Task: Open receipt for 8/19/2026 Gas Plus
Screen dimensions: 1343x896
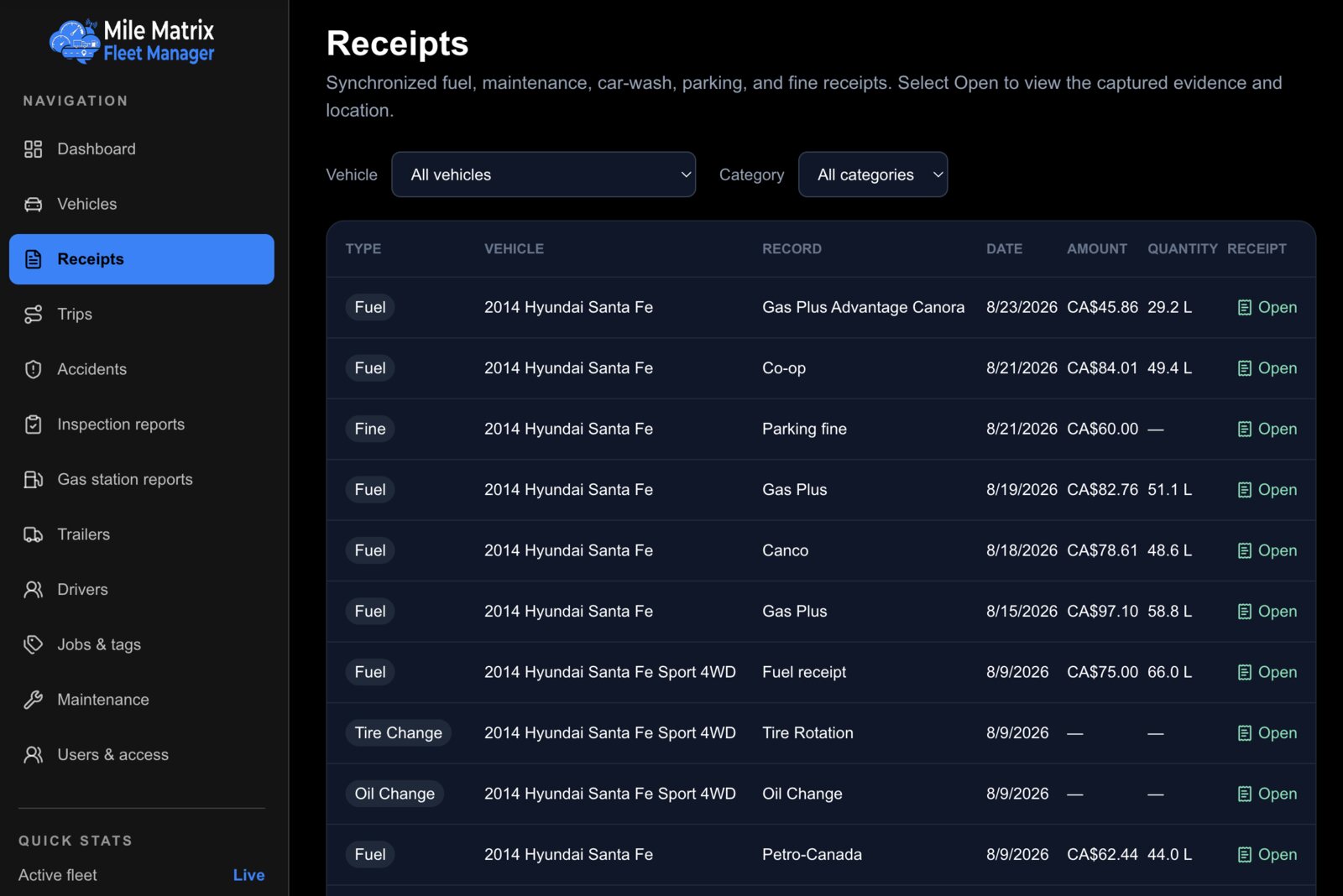Action: pyautogui.click(x=1267, y=490)
